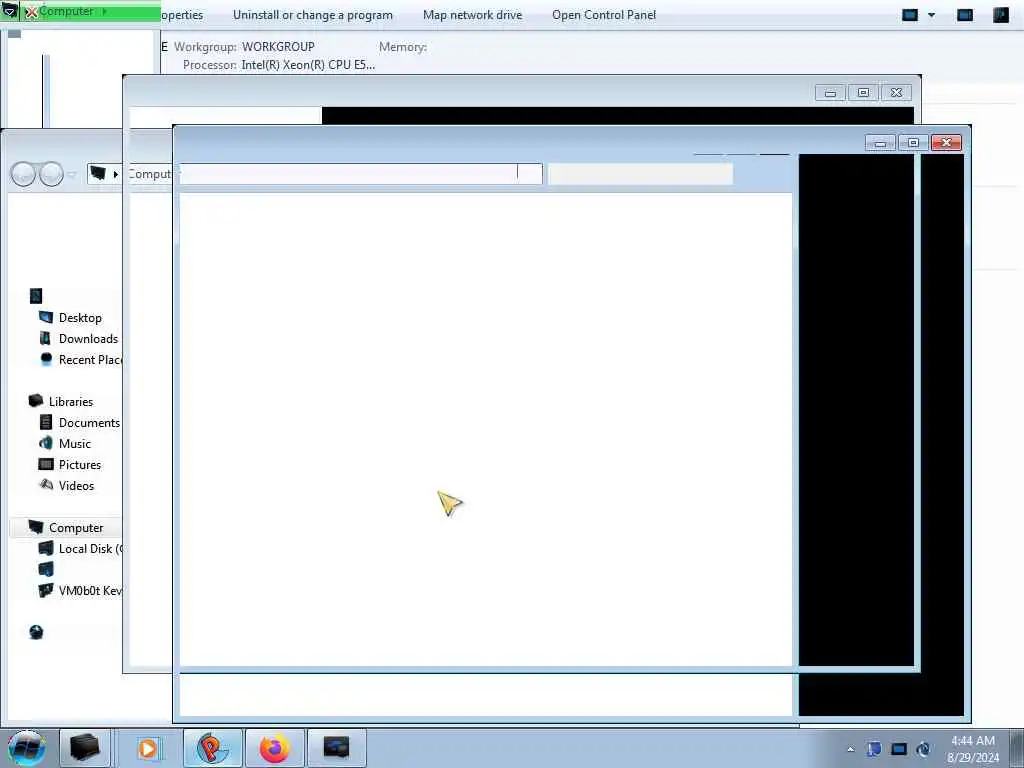Open the Videos library
Image resolution: width=1024 pixels, height=768 pixels.
(x=76, y=485)
